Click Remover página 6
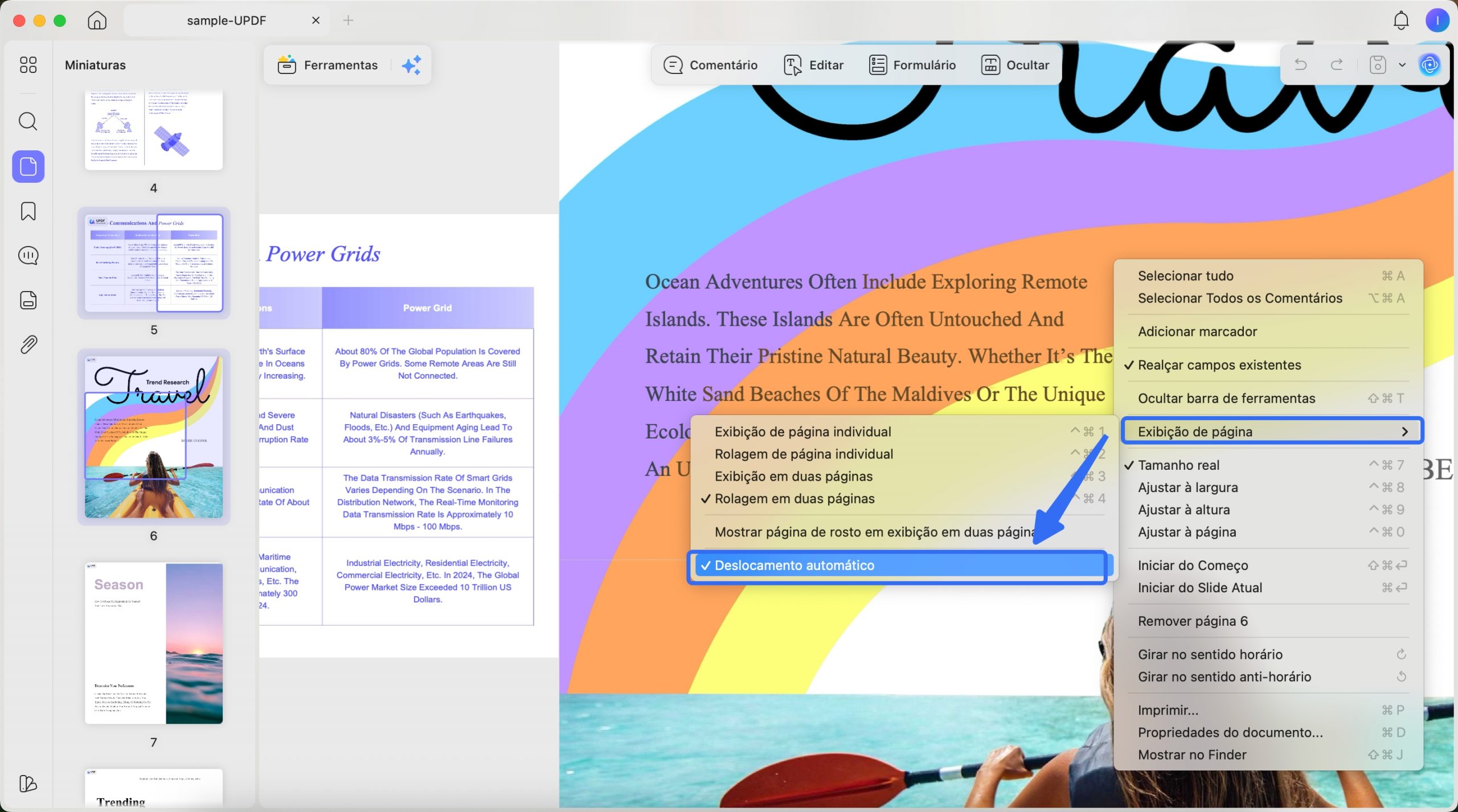1458x812 pixels. tap(1268, 621)
